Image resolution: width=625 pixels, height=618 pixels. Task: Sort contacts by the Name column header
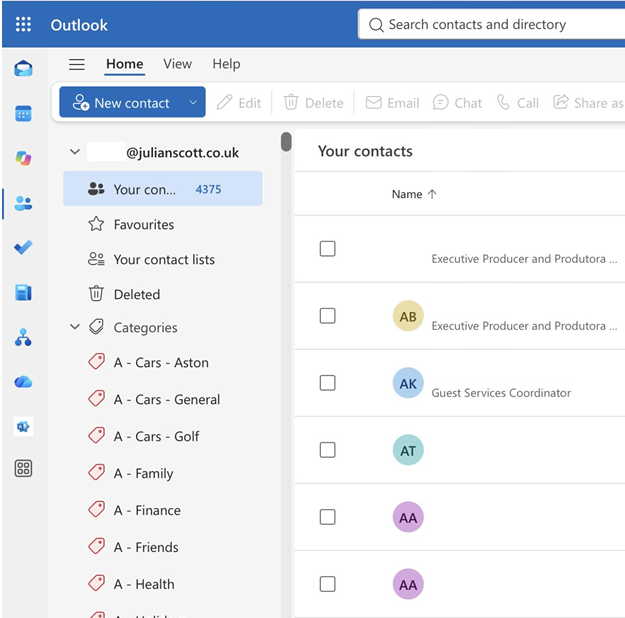coord(414,194)
